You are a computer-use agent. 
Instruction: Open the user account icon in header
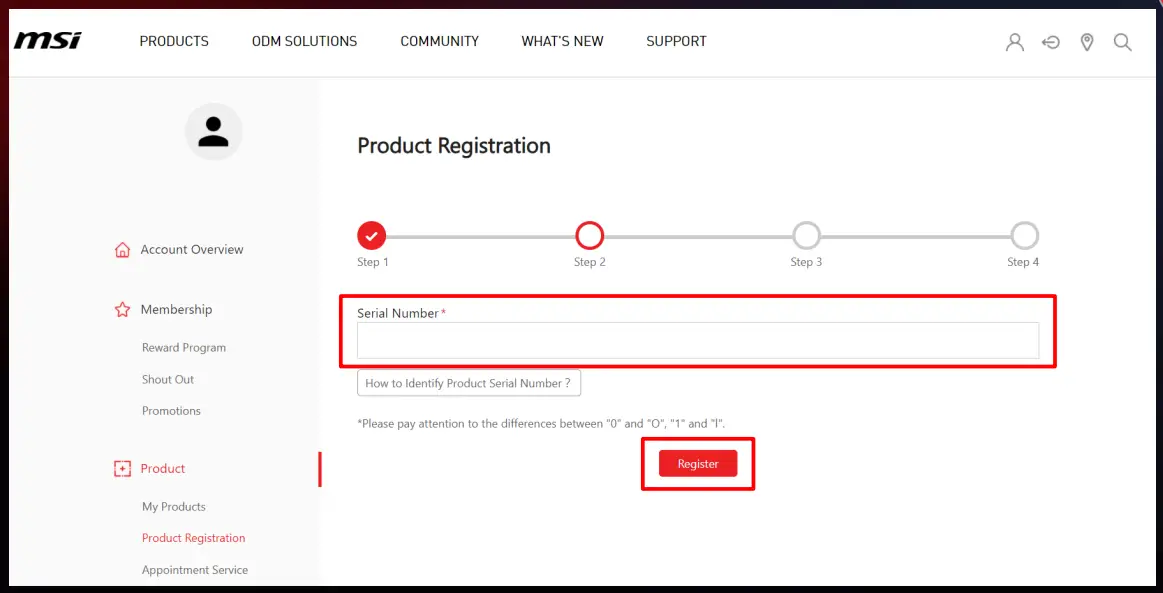[x=1014, y=42]
